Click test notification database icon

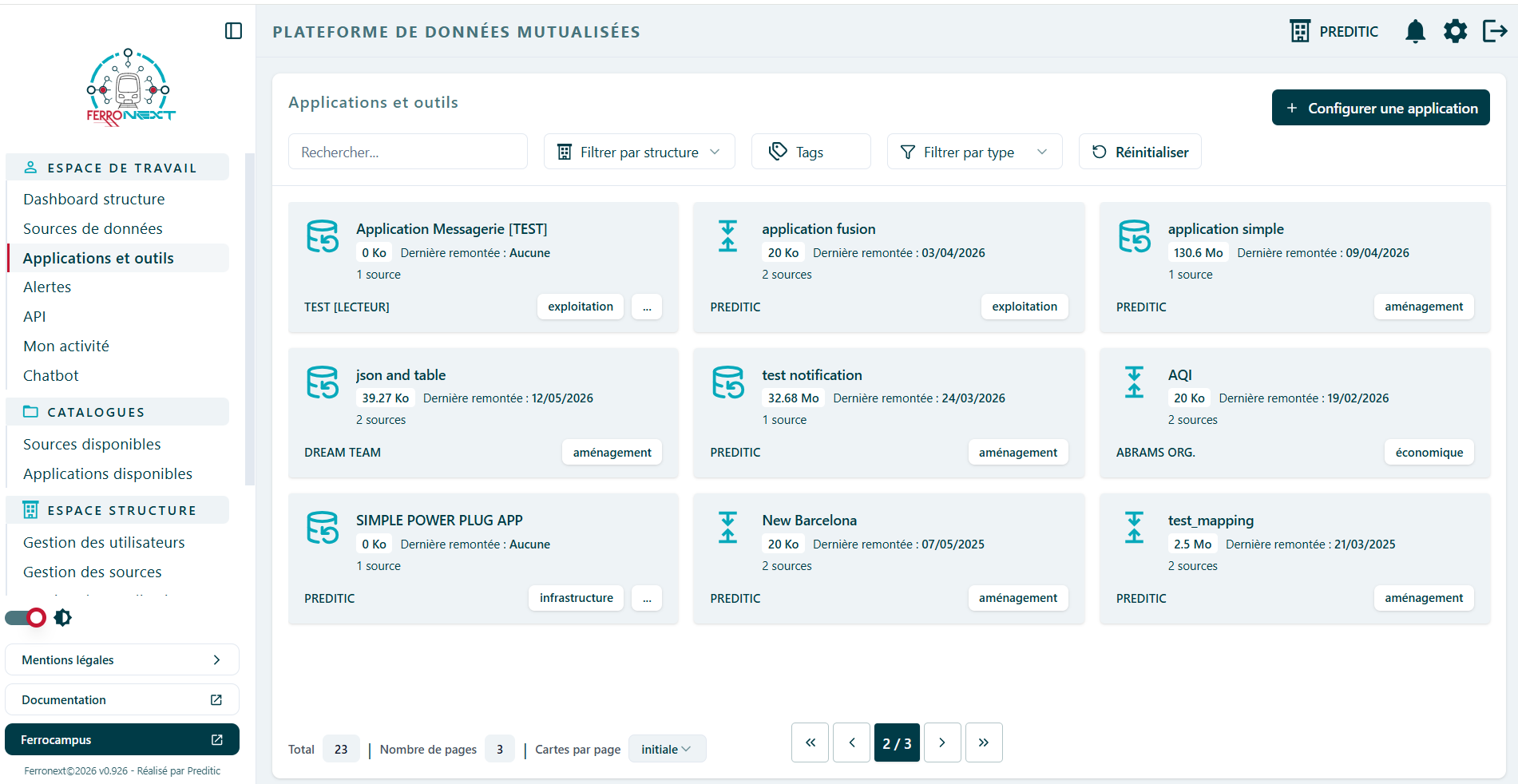[x=728, y=382]
